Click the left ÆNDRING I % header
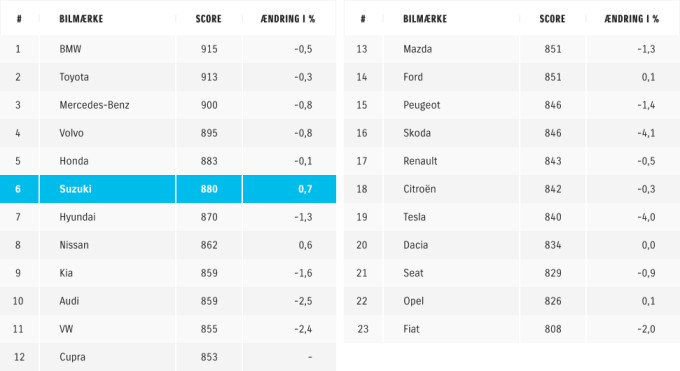Image resolution: width=680 pixels, height=371 pixels. [x=288, y=19]
